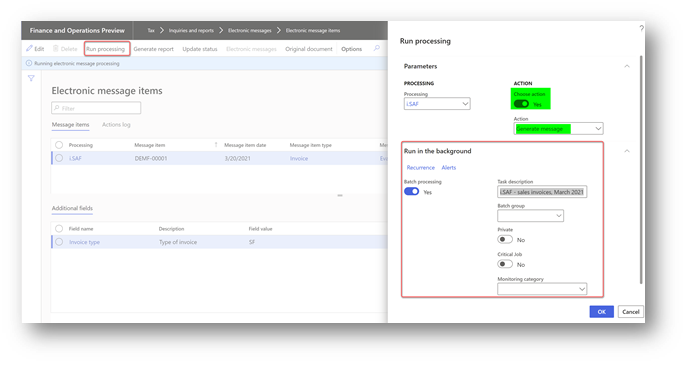Click the Task description field
This screenshot has width=687, height=365.
tap(542, 192)
